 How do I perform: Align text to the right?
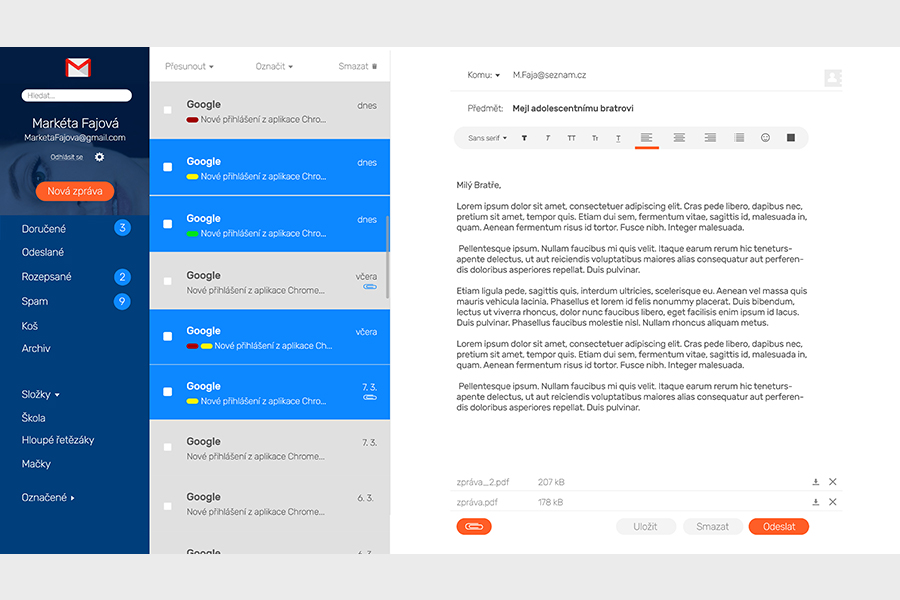point(710,138)
